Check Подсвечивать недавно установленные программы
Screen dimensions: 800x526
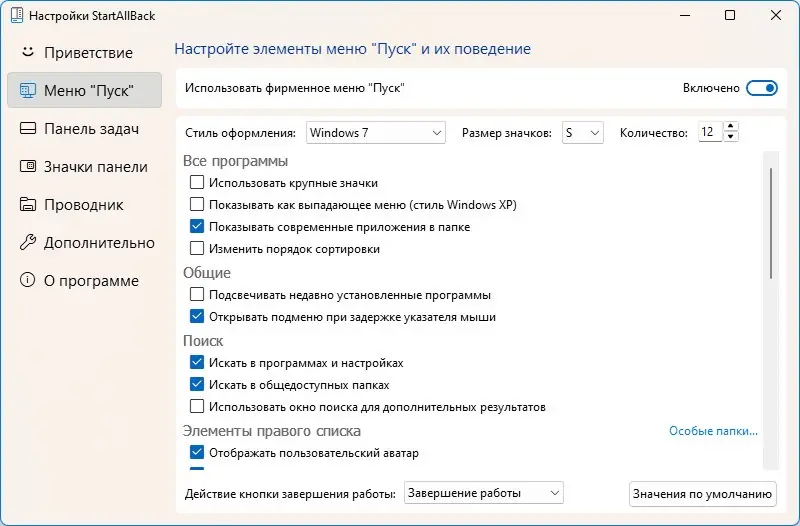pos(197,295)
